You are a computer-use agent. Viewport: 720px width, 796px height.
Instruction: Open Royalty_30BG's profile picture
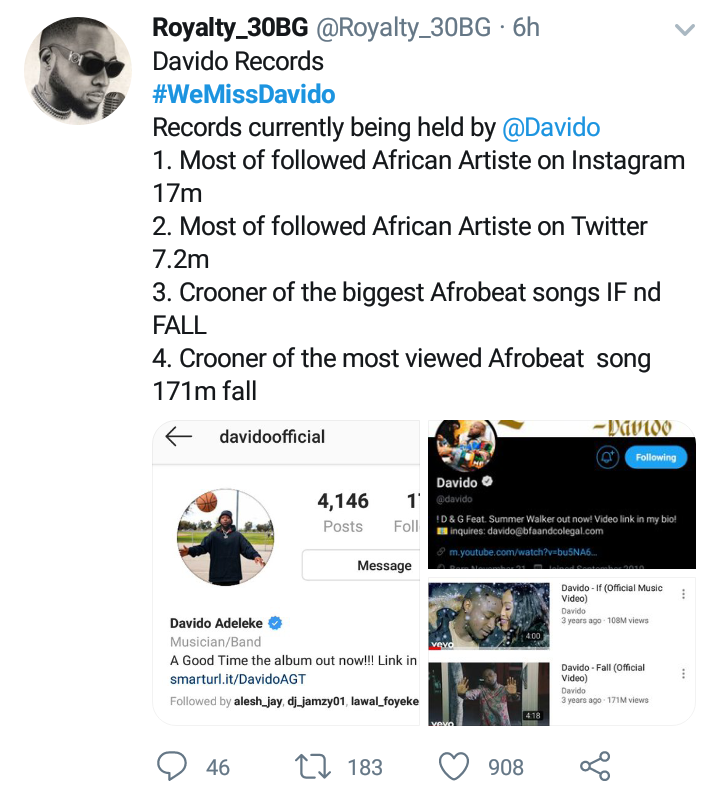[78, 70]
